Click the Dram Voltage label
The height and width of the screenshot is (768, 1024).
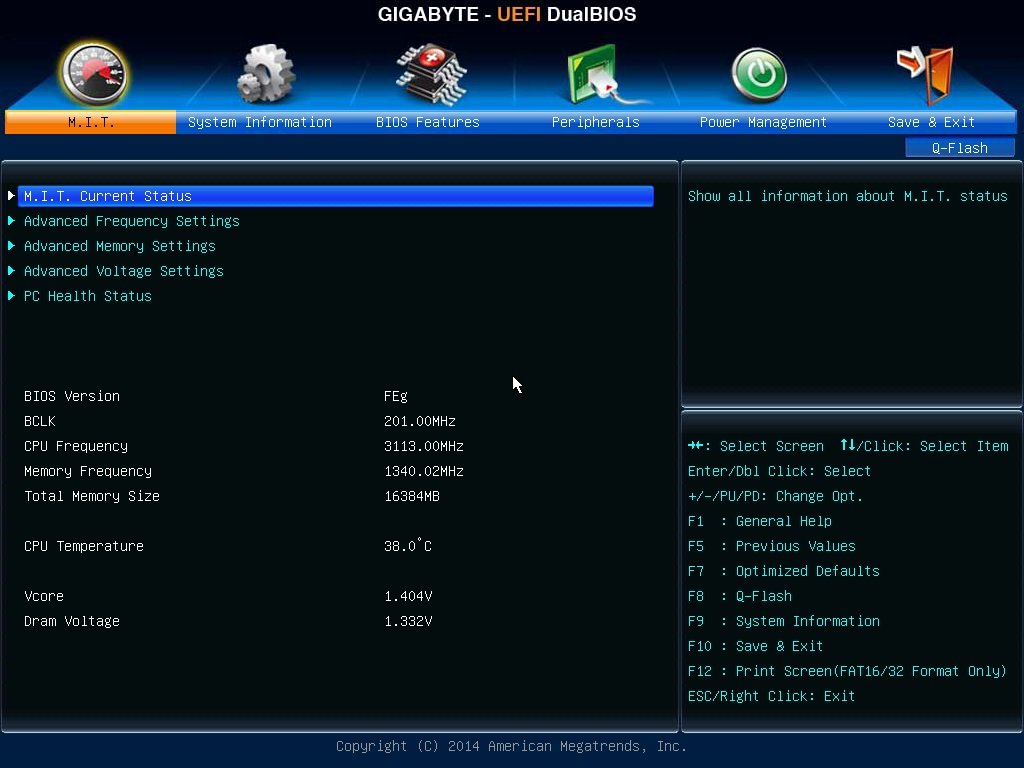pos(72,621)
